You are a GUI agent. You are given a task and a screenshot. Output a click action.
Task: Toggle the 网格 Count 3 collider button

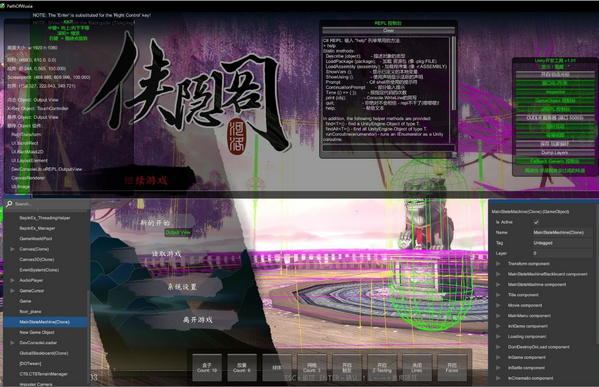(312, 368)
